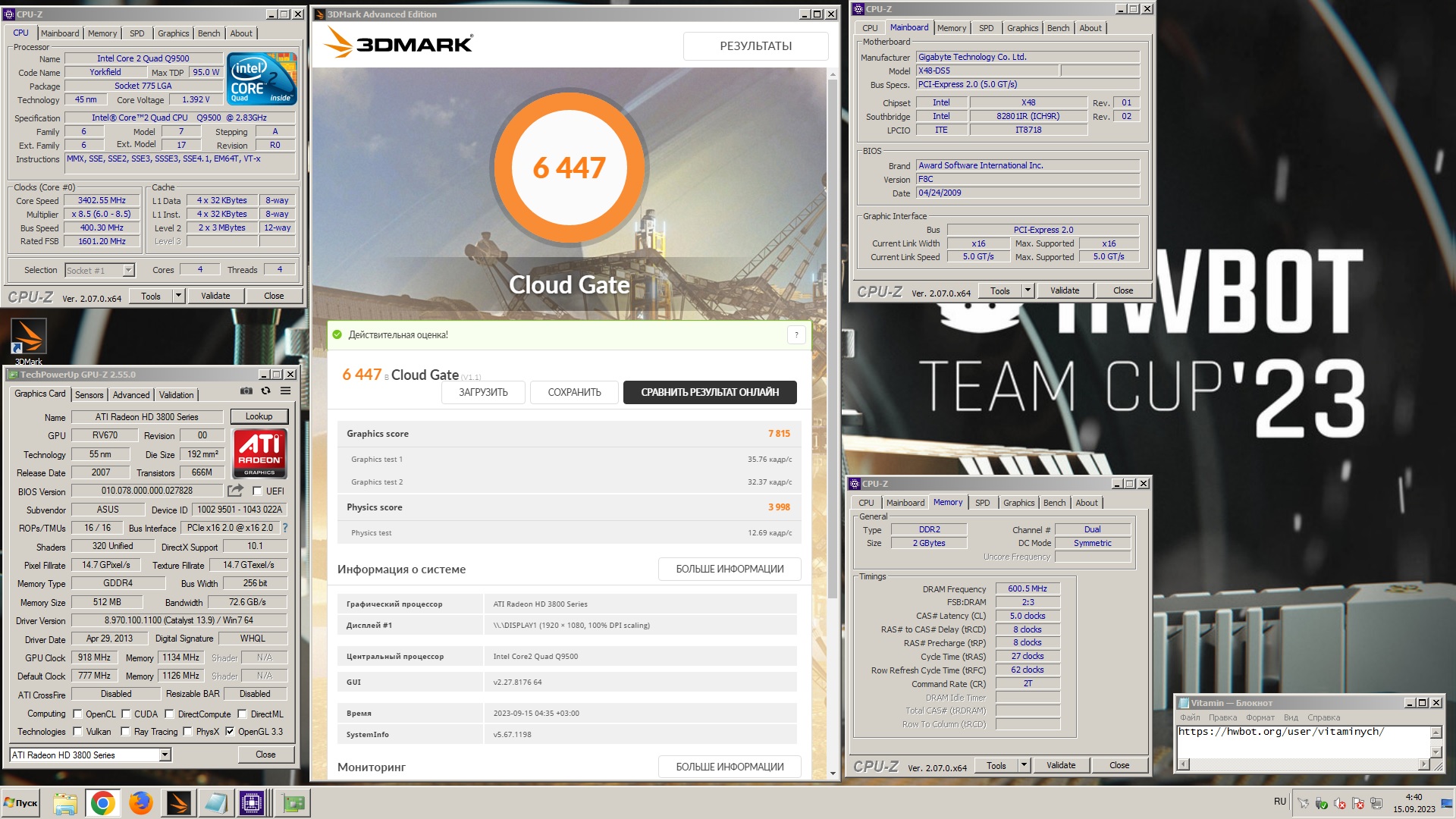Expand Tools arrow in Memory window

pos(1024,765)
